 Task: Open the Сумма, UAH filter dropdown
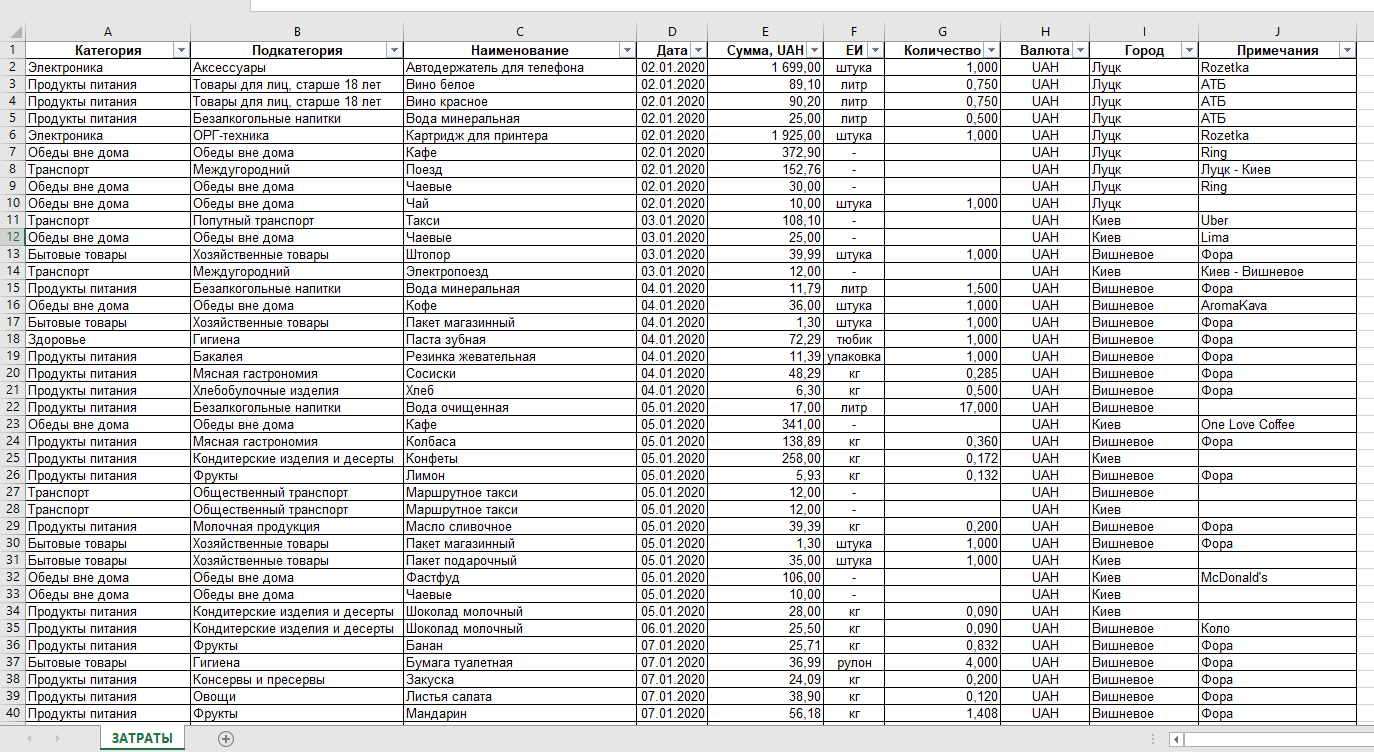pos(814,50)
